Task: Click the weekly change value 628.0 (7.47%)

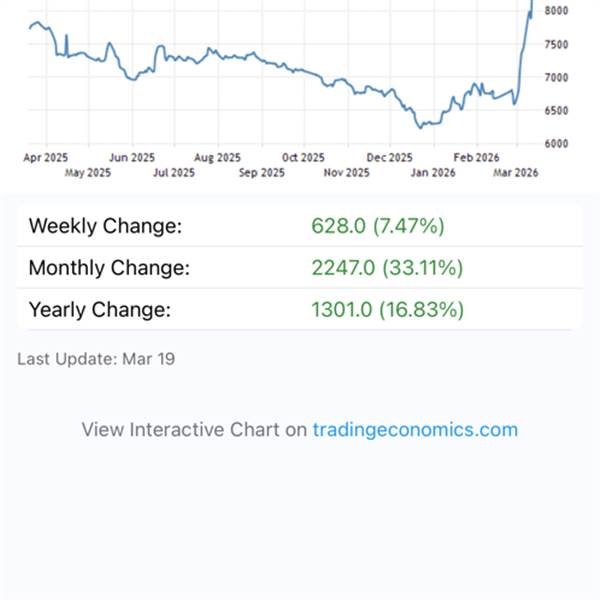Action: pos(378,226)
